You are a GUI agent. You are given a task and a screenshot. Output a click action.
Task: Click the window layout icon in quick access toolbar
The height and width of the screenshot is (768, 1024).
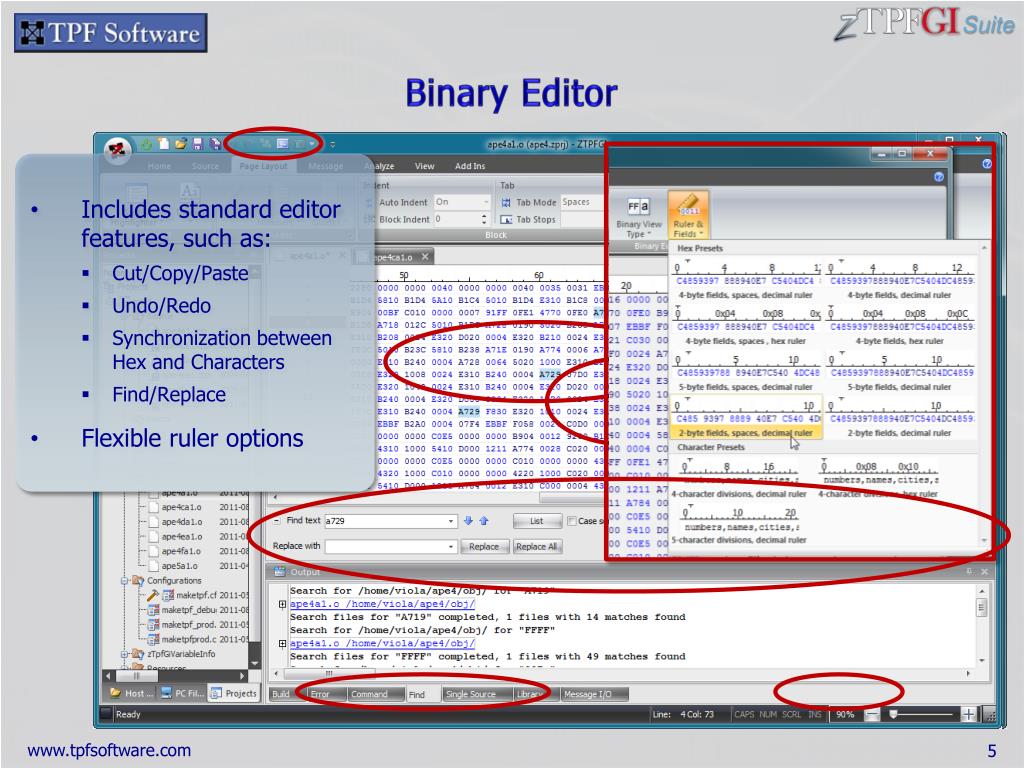click(x=283, y=143)
